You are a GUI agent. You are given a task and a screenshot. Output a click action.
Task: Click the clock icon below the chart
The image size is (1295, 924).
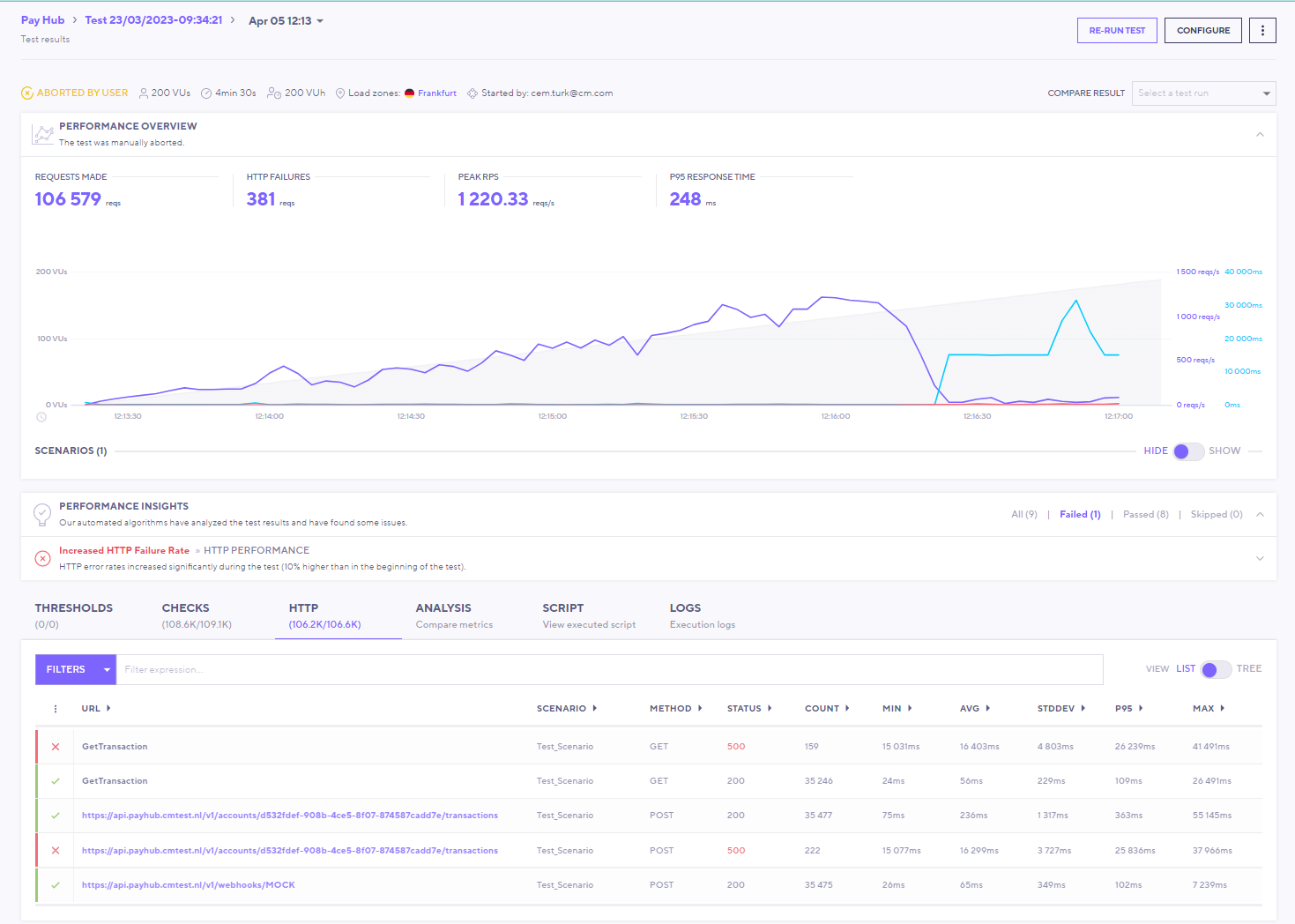pyautogui.click(x=41, y=417)
